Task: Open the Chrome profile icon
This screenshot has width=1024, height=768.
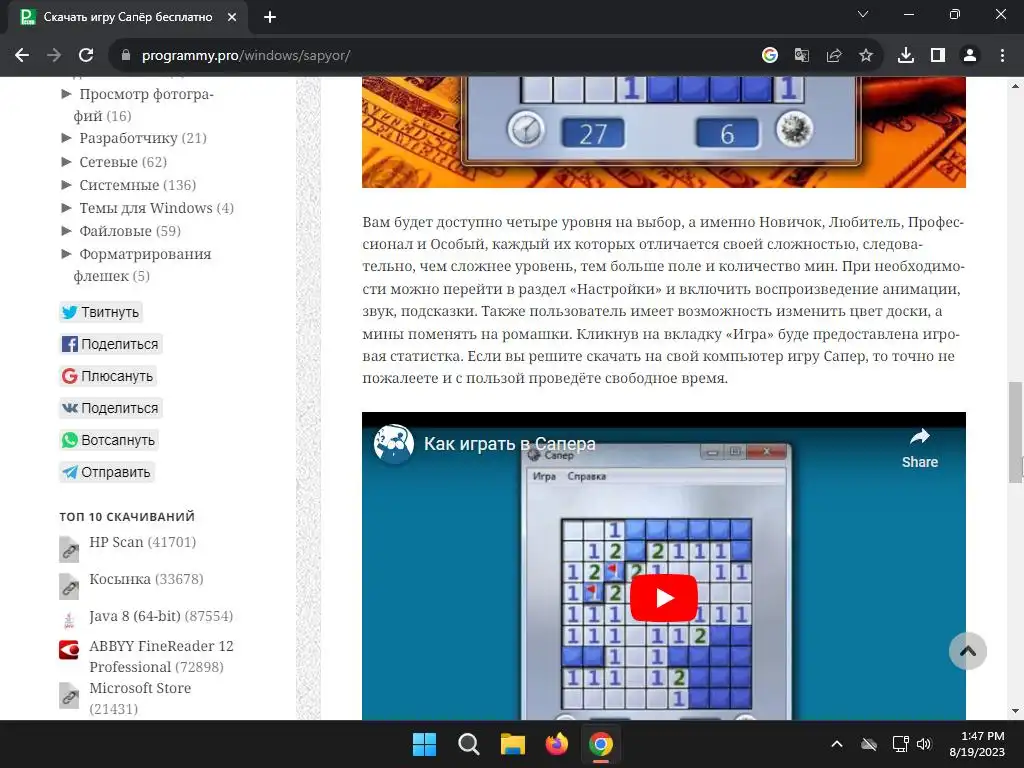Action: 970,56
